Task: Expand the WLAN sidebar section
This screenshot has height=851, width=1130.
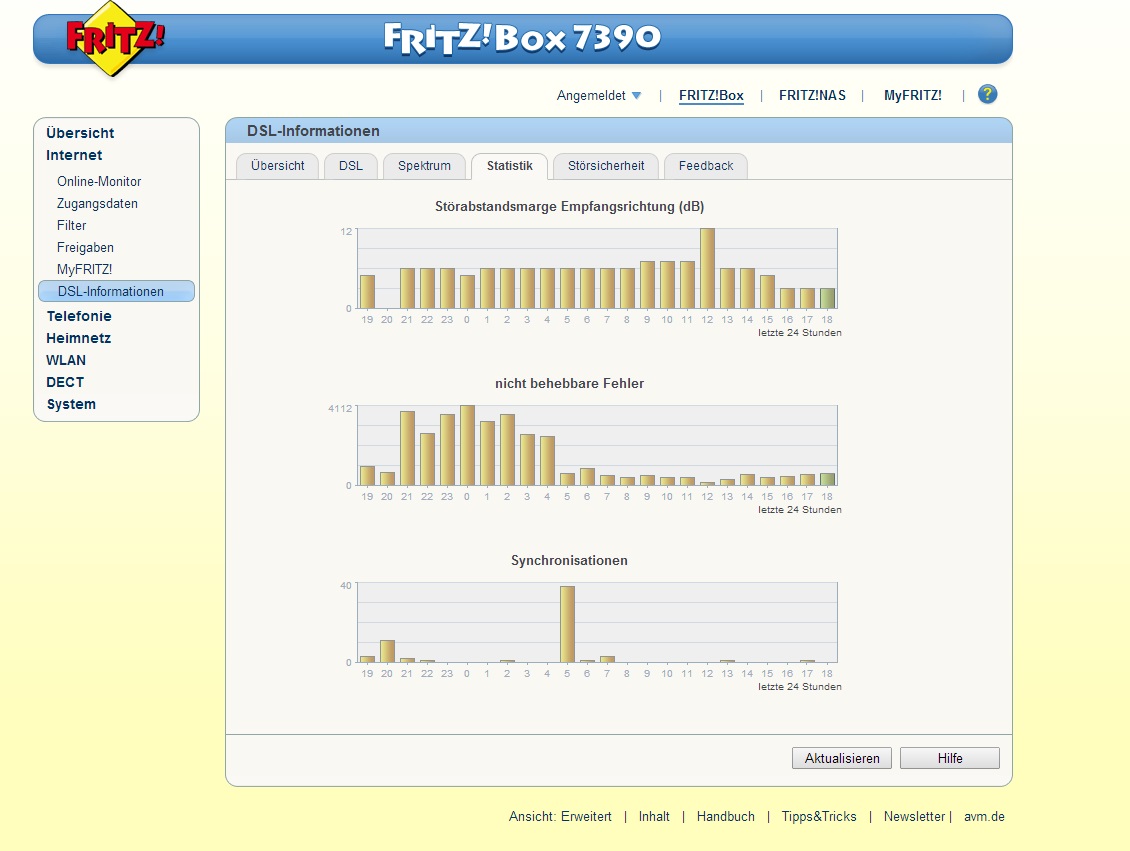Action: pyautogui.click(x=66, y=360)
